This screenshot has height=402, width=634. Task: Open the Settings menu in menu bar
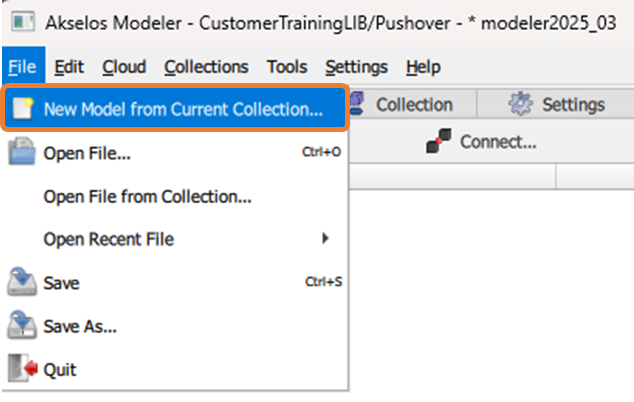(x=356, y=67)
